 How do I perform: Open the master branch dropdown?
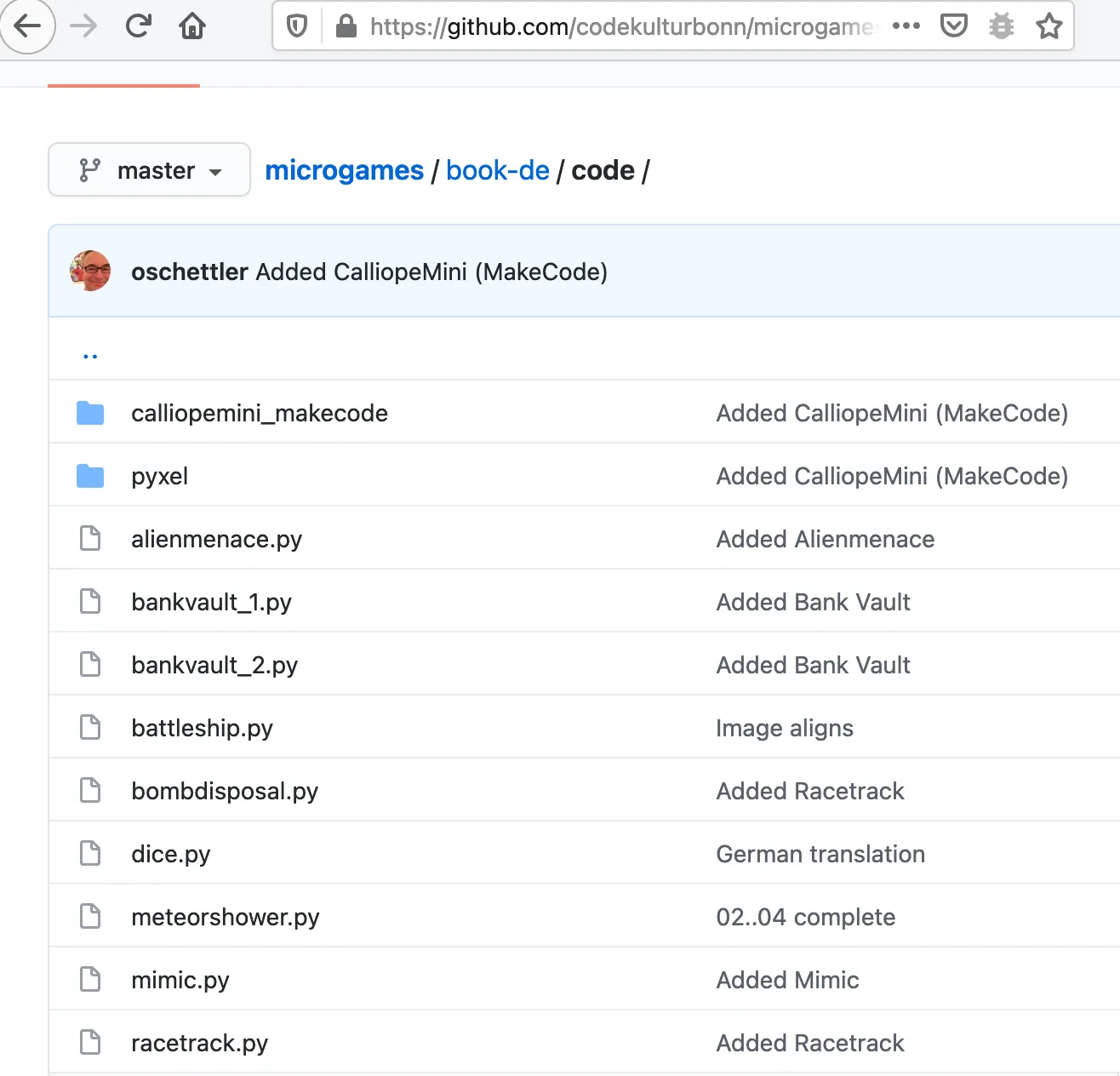tap(150, 170)
